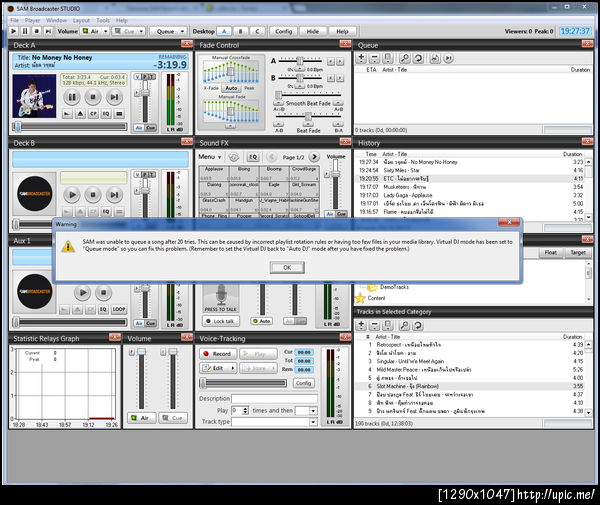The width and height of the screenshot is (600, 505).
Task: Open the toolbar Cue dropdown arrow
Action: point(141,31)
